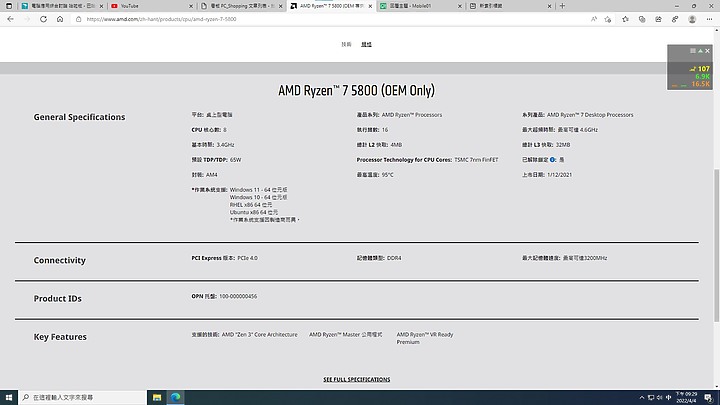Open SEE FULL SPECIFICATIONS link
Screen dimensions: 720x405
coord(356,379)
